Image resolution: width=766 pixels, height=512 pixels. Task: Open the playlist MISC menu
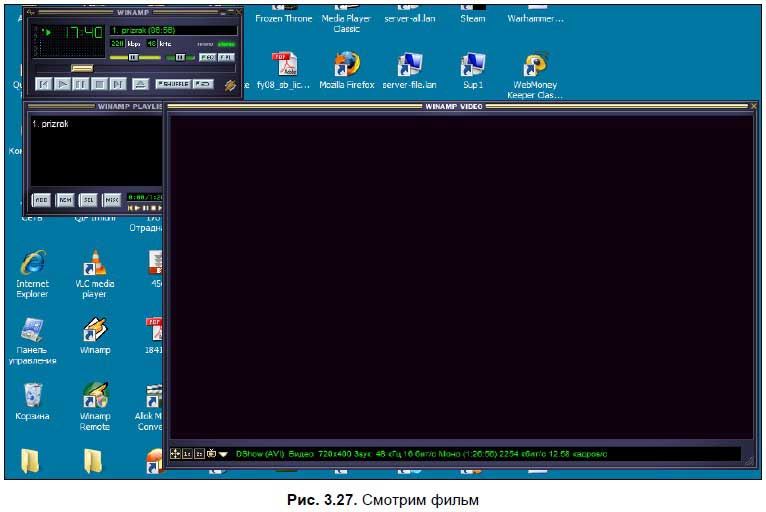111,199
